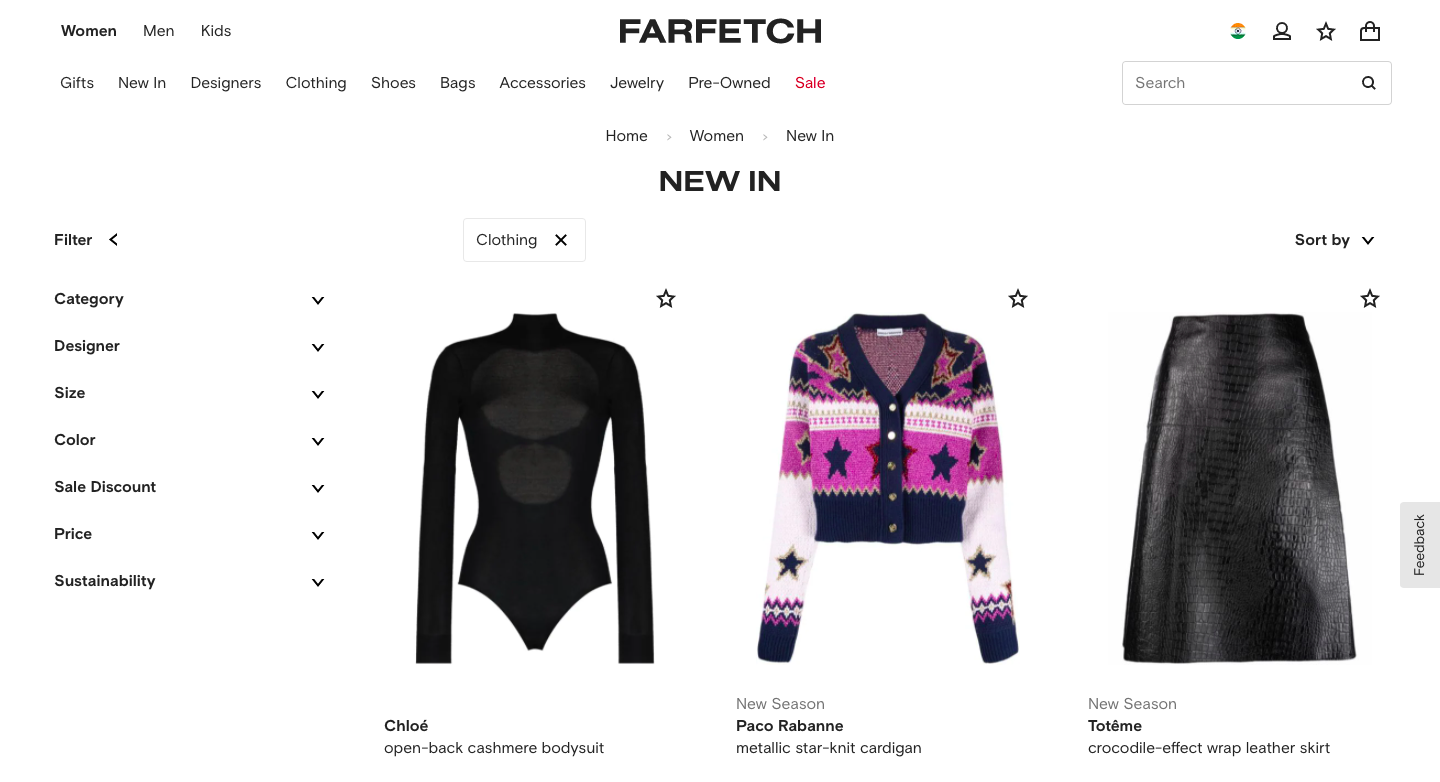This screenshot has height=782, width=1440.
Task: Favorite the Paco Rabanne cardigan
Action: click(x=1018, y=298)
